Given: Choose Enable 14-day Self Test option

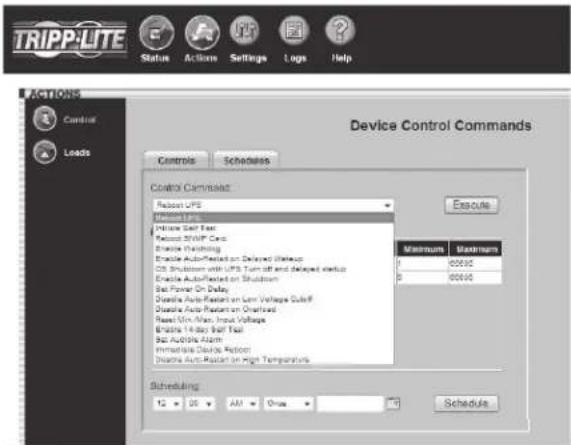Looking at the screenshot, I should coord(273,330).
